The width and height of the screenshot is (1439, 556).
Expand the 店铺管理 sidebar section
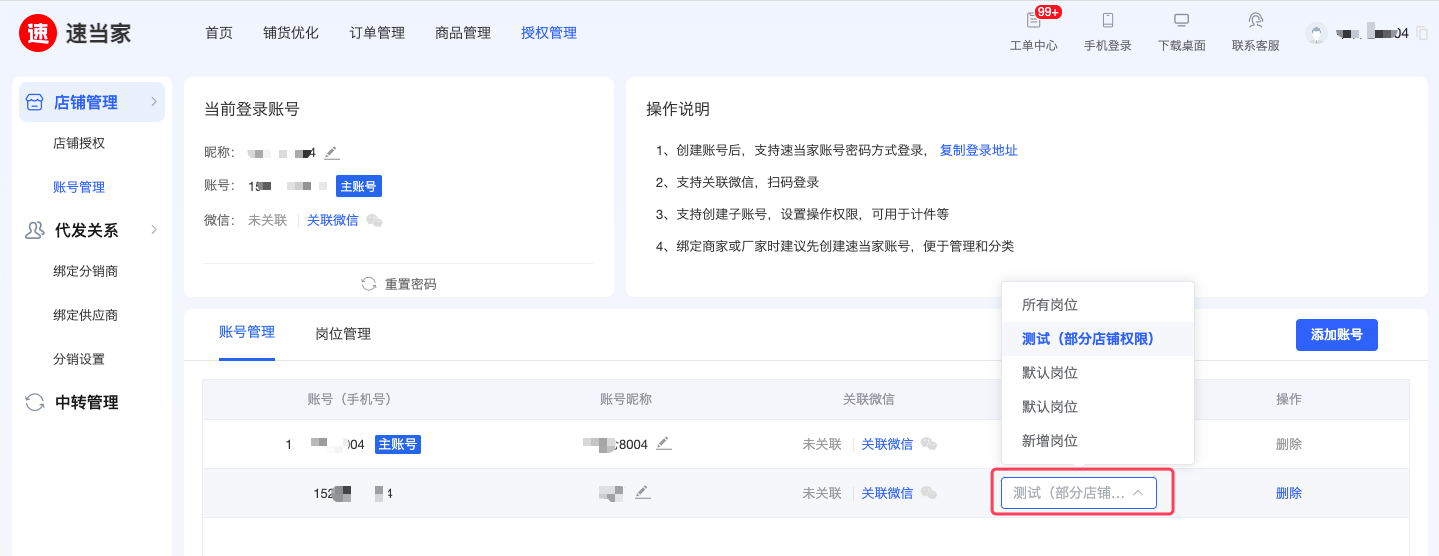(x=154, y=102)
